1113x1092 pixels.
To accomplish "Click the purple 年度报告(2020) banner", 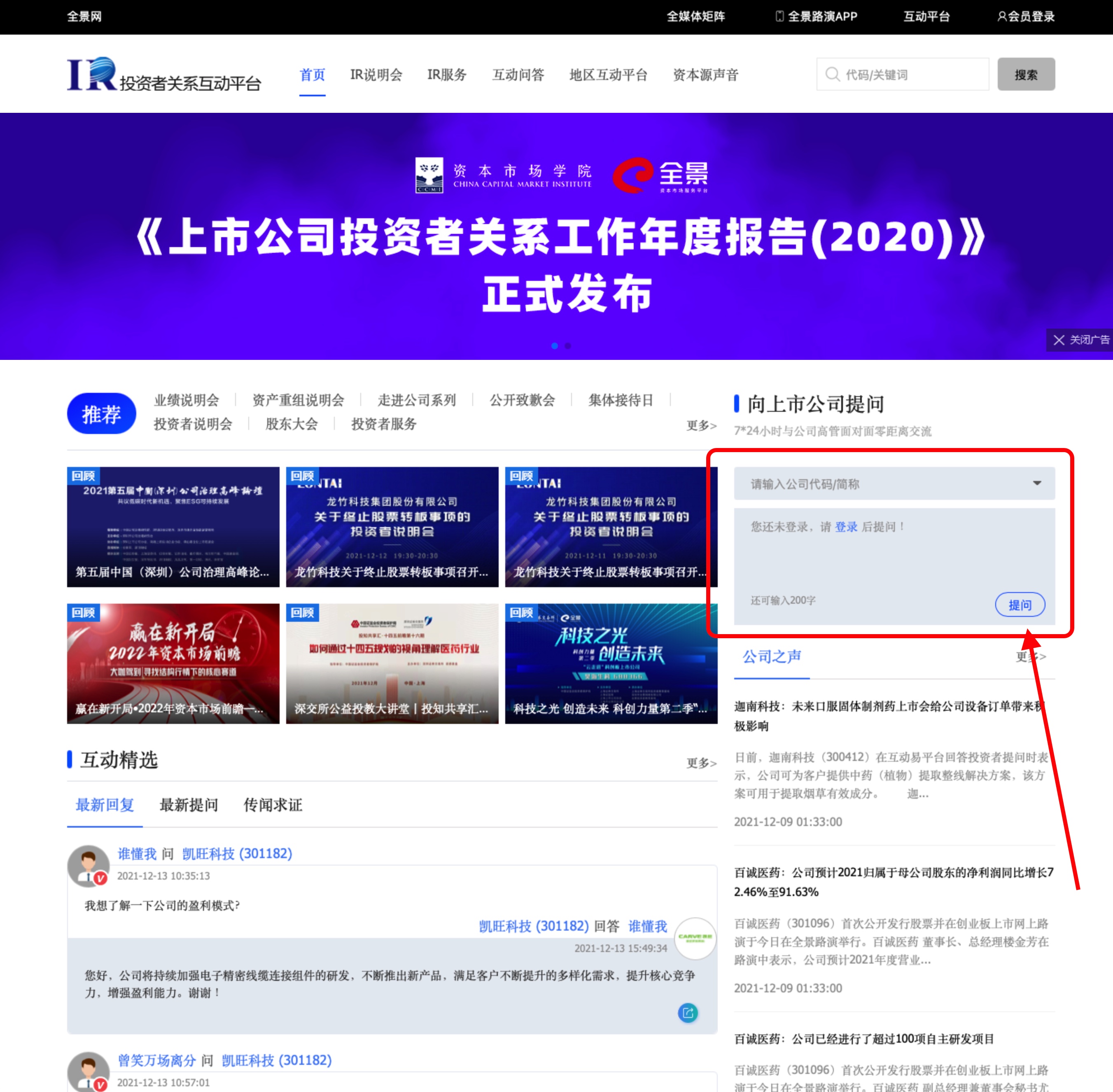I will click(x=556, y=236).
